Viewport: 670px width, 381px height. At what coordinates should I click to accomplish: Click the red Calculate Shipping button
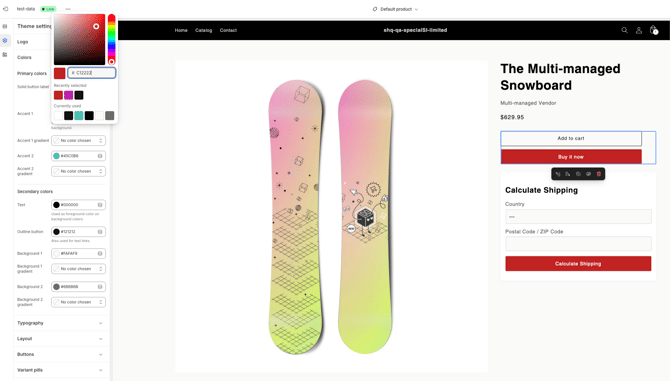pyautogui.click(x=578, y=264)
